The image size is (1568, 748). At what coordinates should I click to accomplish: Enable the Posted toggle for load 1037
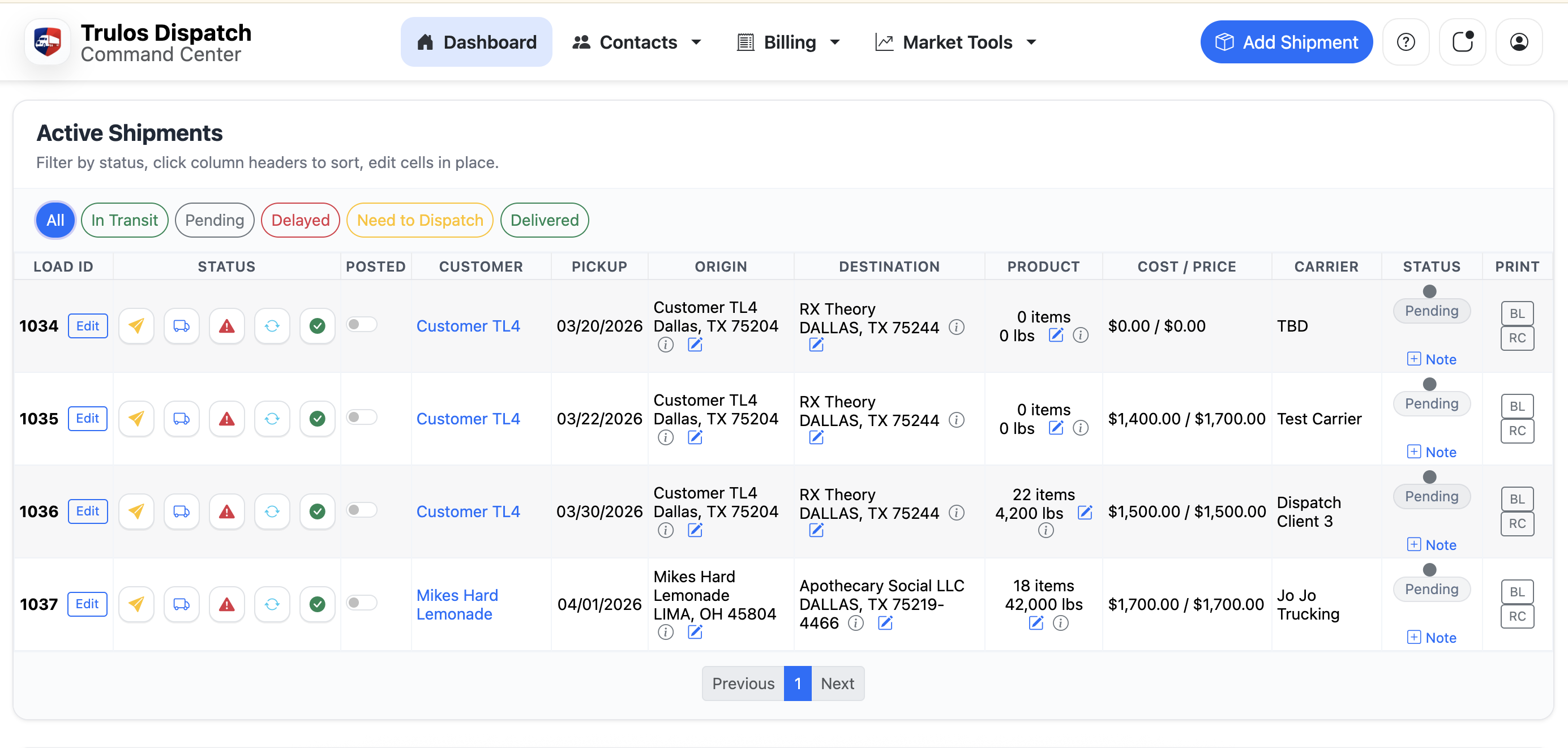coord(362,603)
